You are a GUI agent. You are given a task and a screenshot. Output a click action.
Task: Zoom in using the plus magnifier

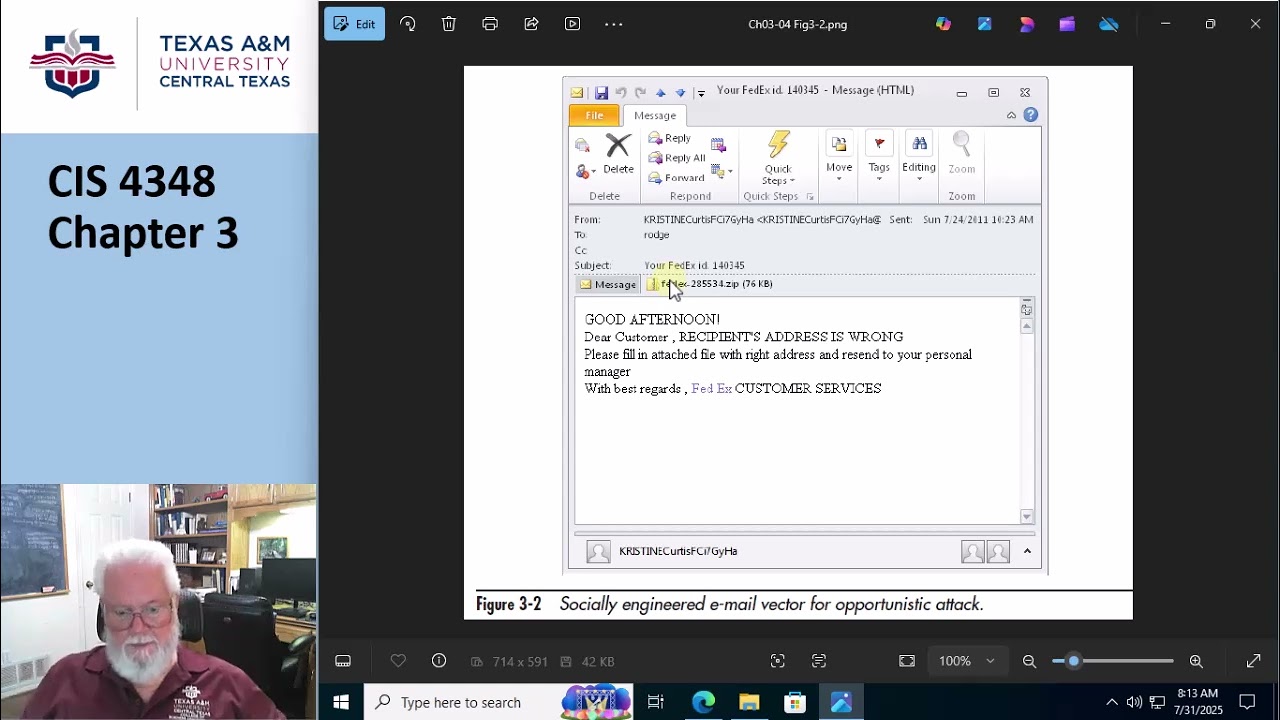(1196, 661)
